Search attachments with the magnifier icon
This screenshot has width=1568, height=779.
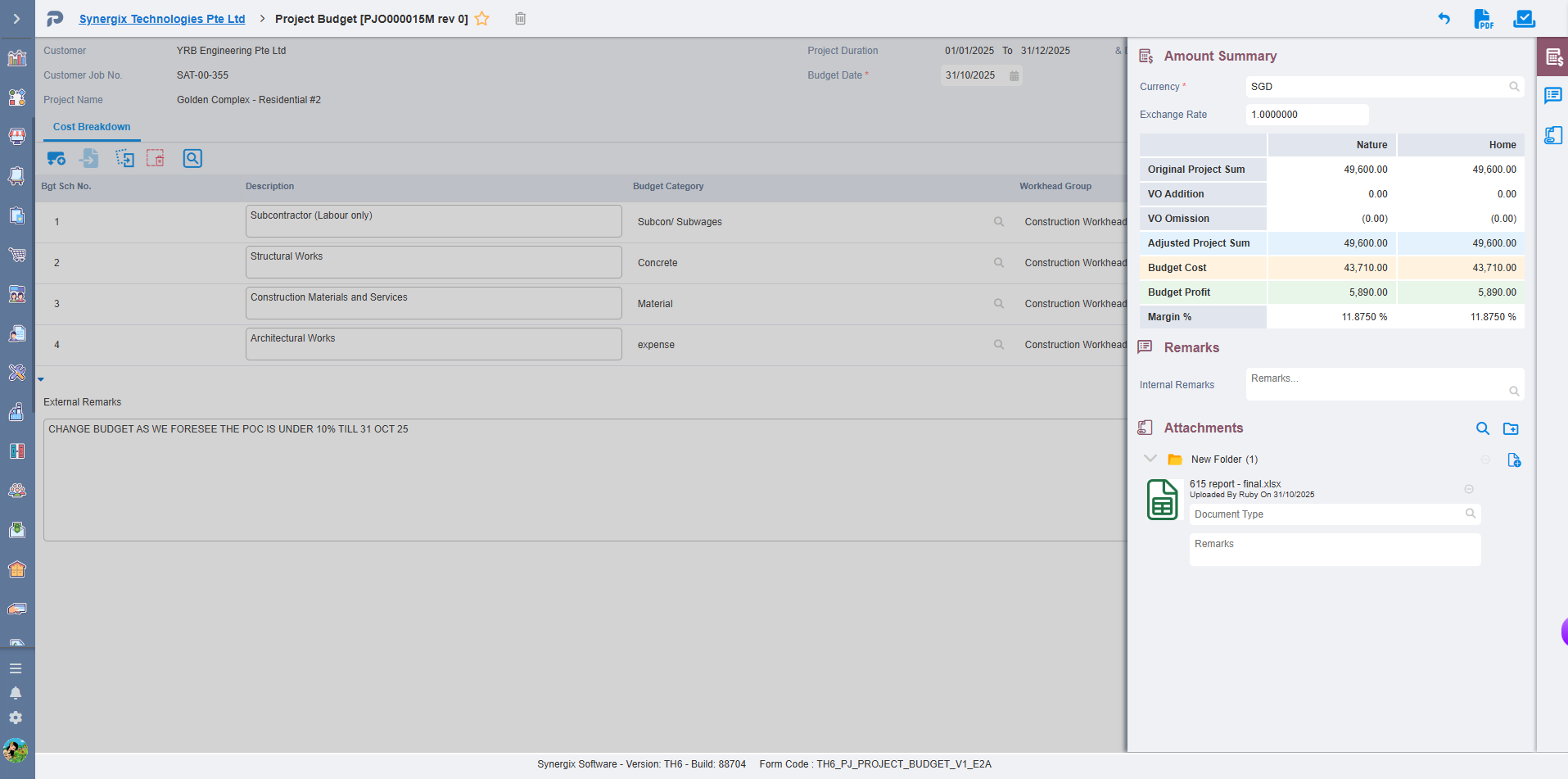pos(1483,428)
